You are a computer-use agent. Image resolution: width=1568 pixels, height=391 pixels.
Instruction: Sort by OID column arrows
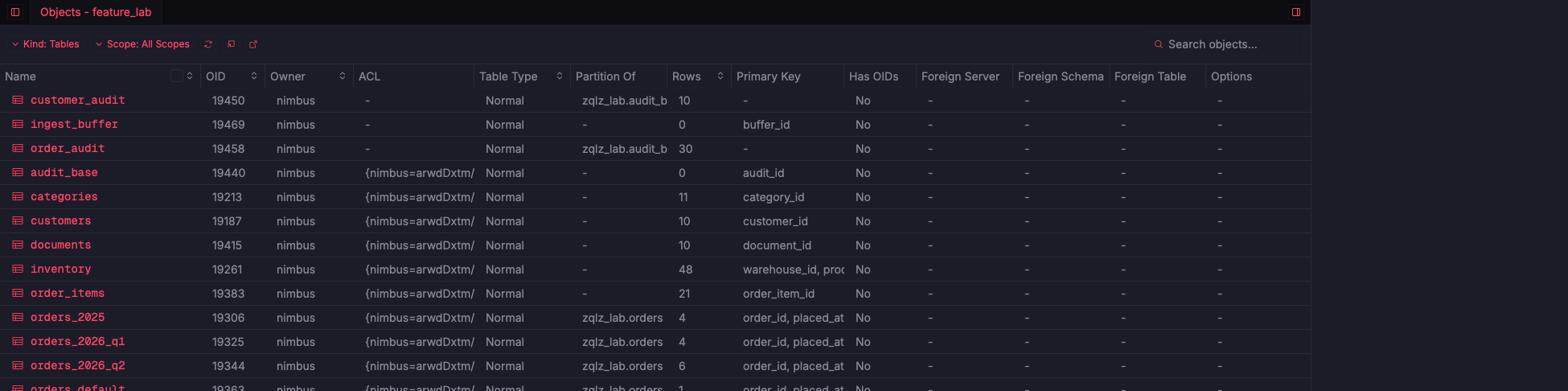[254, 76]
